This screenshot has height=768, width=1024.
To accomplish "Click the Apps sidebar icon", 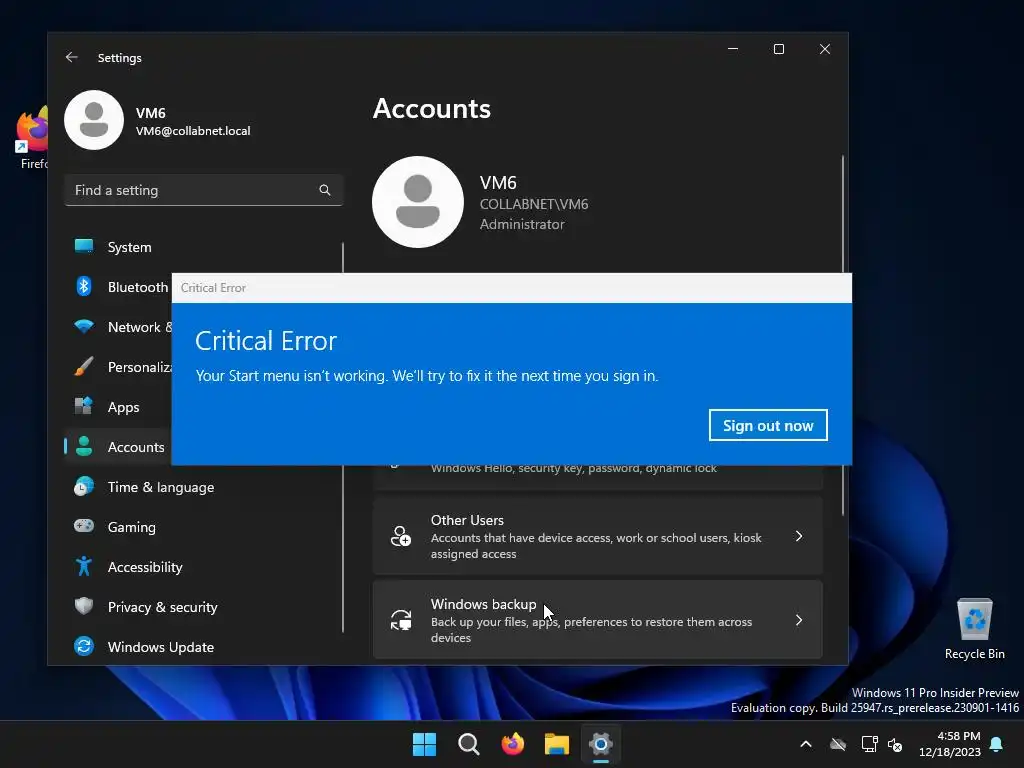I will (x=84, y=406).
